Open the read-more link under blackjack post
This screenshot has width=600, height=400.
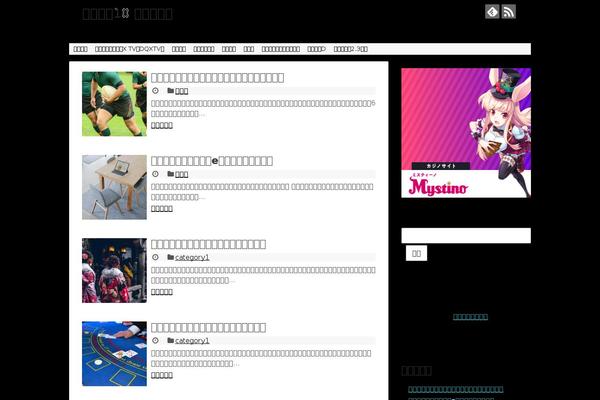point(162,376)
